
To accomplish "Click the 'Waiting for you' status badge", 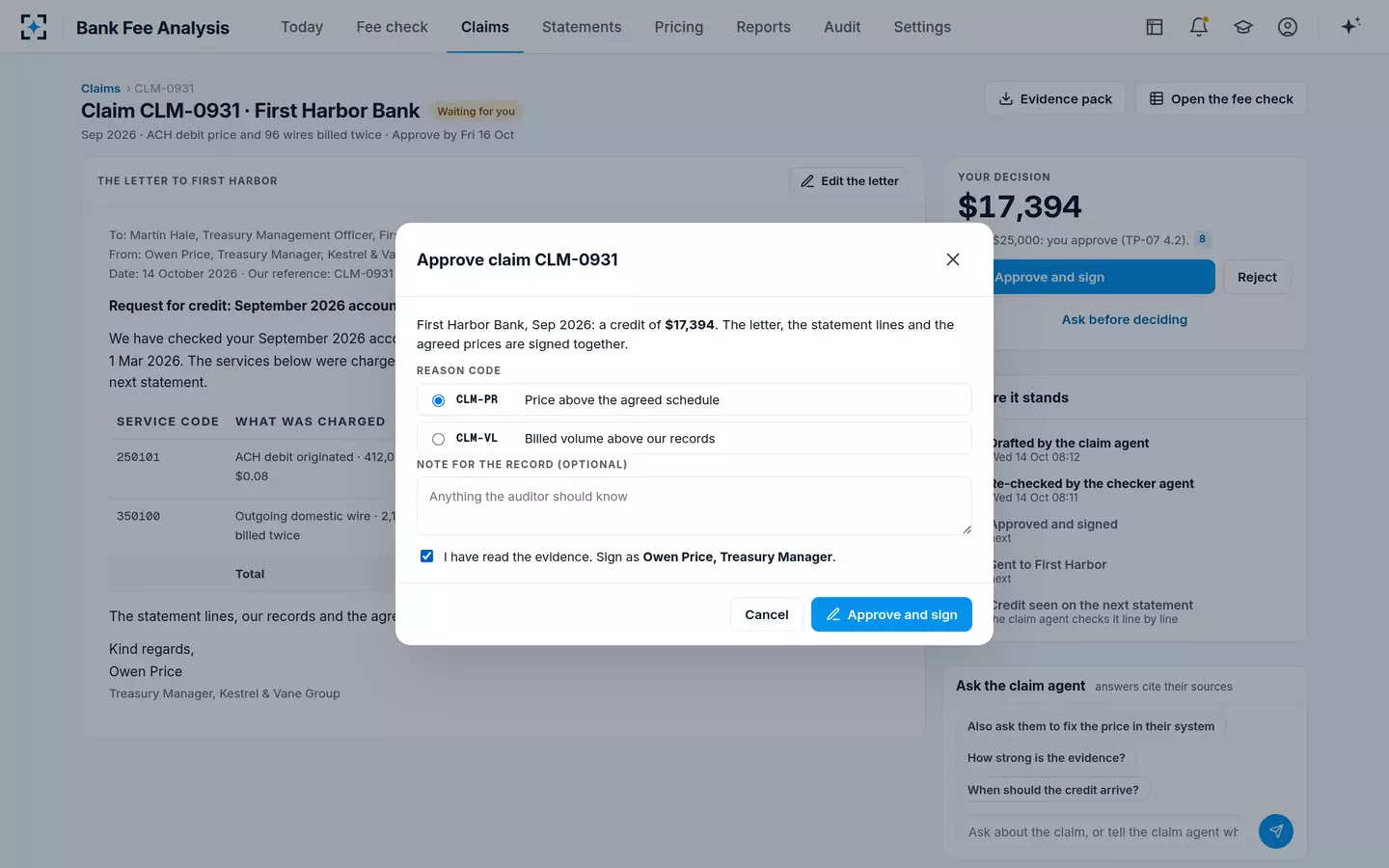I will [476, 112].
